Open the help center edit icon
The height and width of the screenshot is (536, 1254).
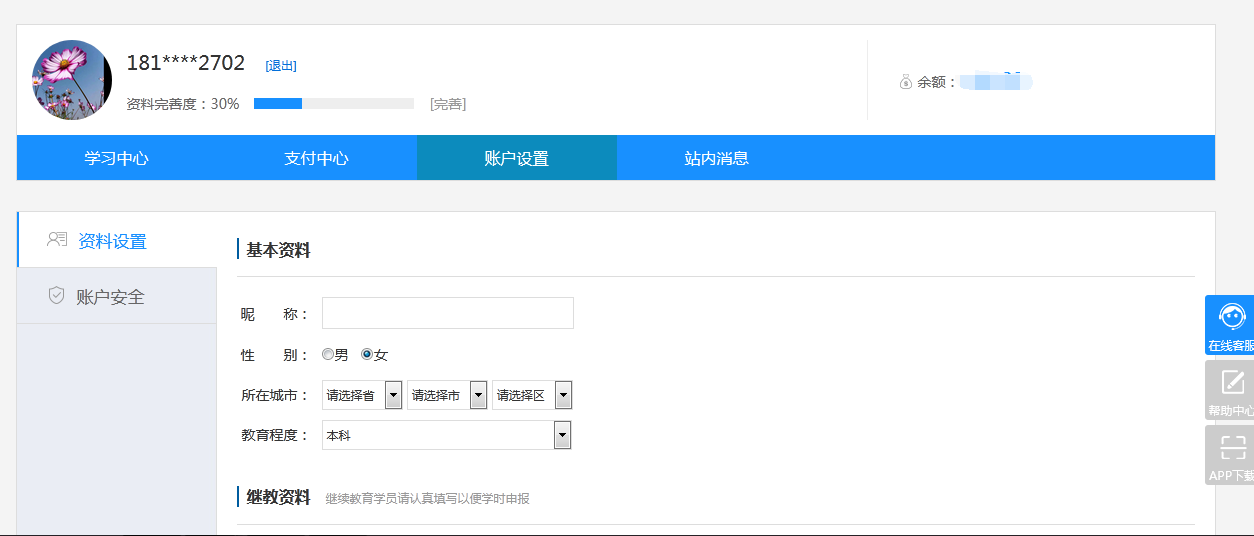click(x=1233, y=382)
